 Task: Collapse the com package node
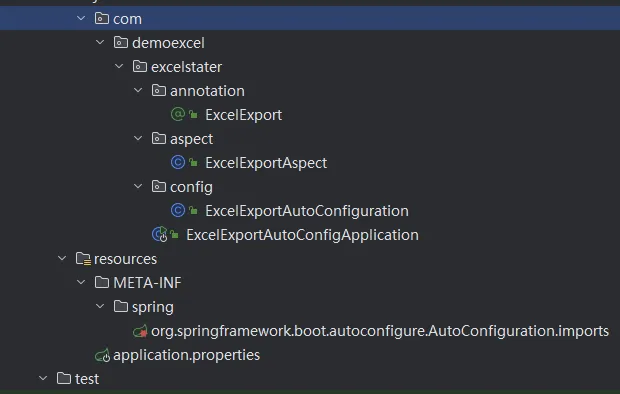pyautogui.click(x=81, y=18)
